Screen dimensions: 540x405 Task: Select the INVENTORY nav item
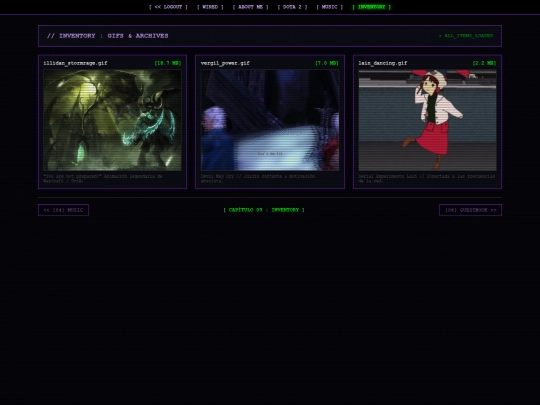(x=372, y=7)
